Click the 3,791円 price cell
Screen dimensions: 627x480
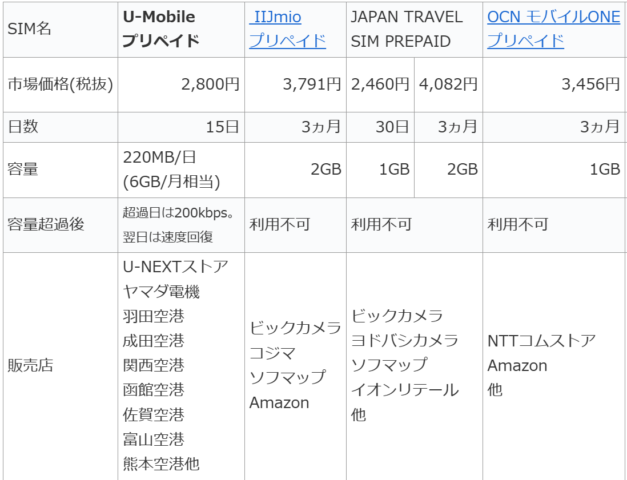coord(296,85)
